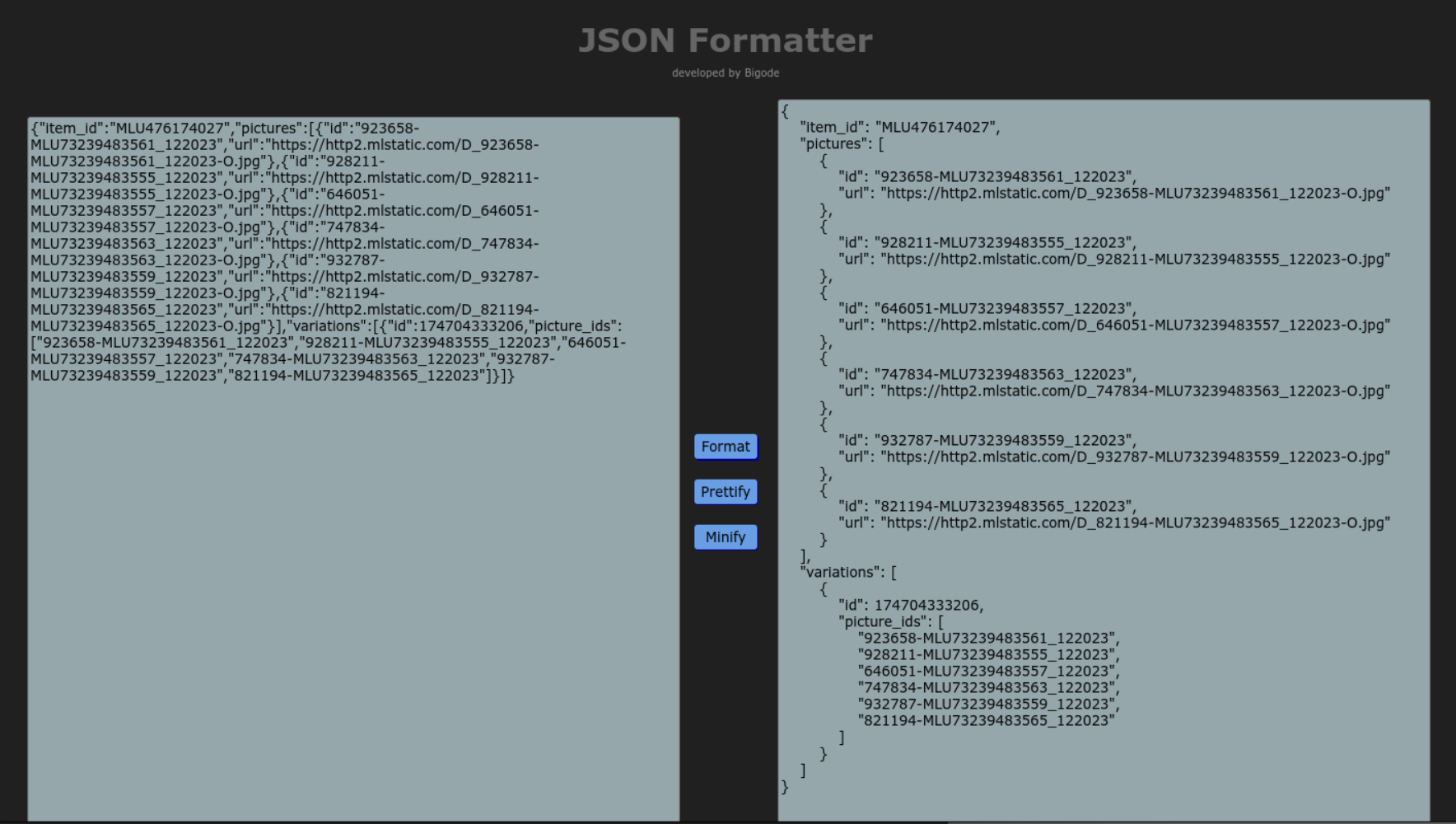Click the 'developed by Bigode' credit text
Image resolution: width=1456 pixels, height=824 pixels.
pos(726,73)
